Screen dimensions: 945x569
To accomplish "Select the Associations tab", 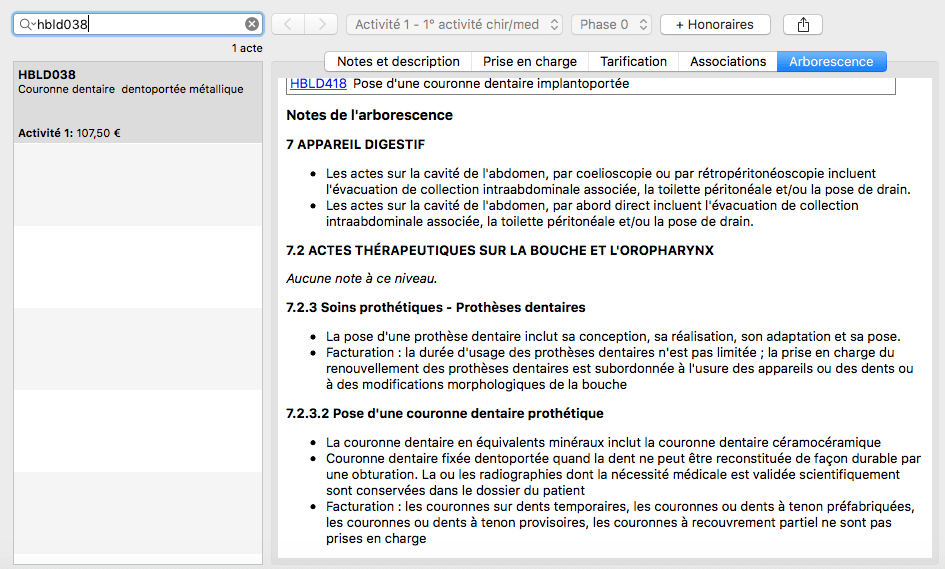I will click(x=728, y=61).
